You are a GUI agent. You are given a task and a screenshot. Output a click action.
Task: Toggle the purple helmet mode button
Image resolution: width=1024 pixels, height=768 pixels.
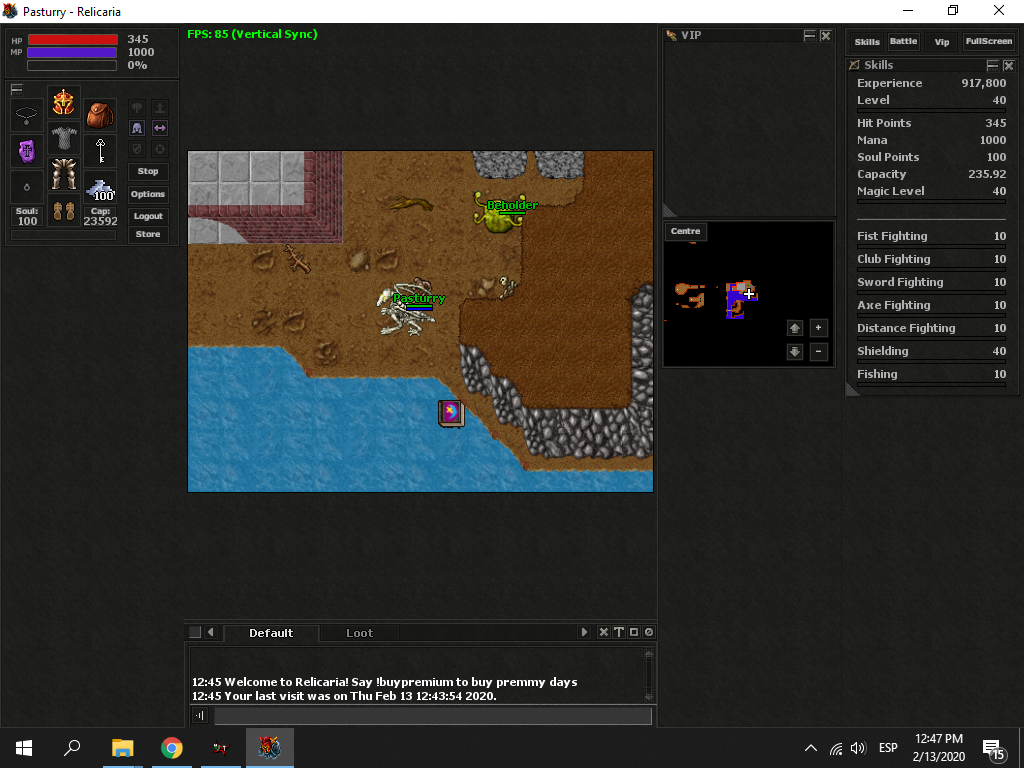point(136,128)
